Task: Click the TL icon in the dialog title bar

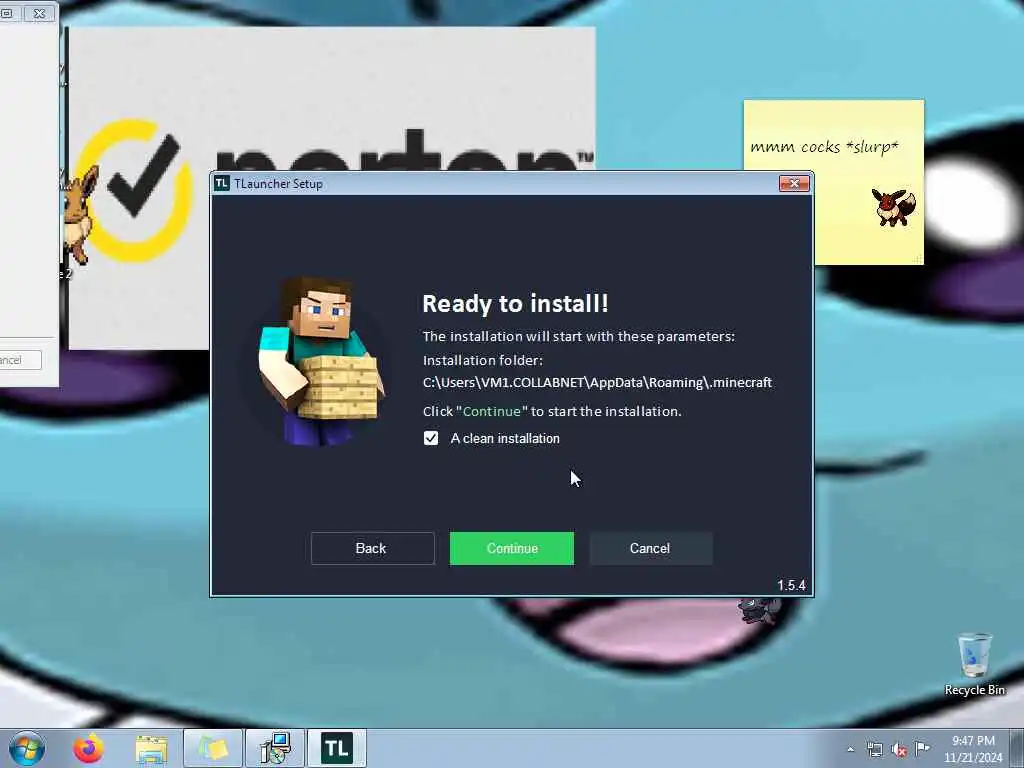Action: [x=222, y=184]
